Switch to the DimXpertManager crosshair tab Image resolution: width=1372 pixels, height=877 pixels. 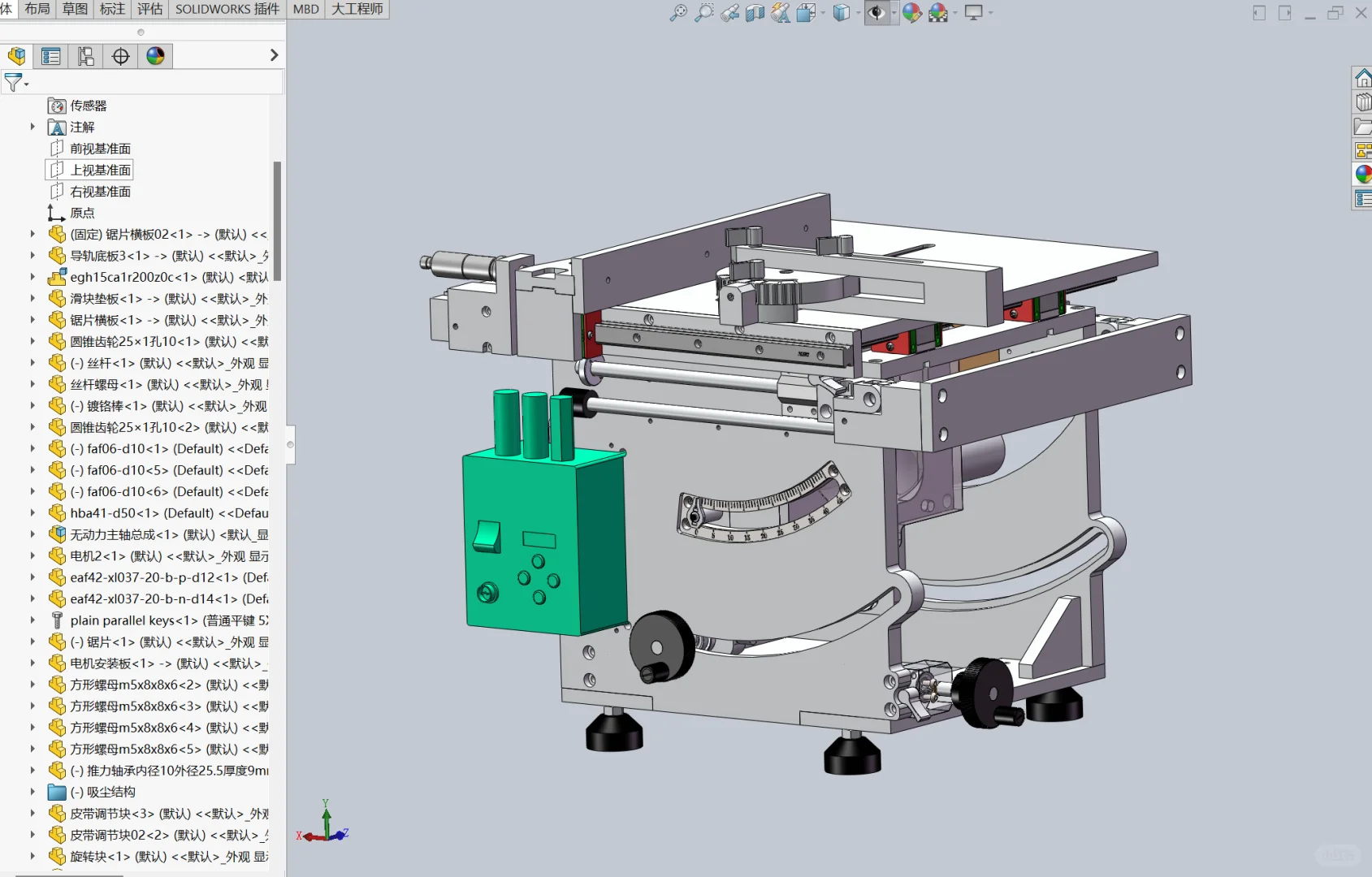[120, 56]
